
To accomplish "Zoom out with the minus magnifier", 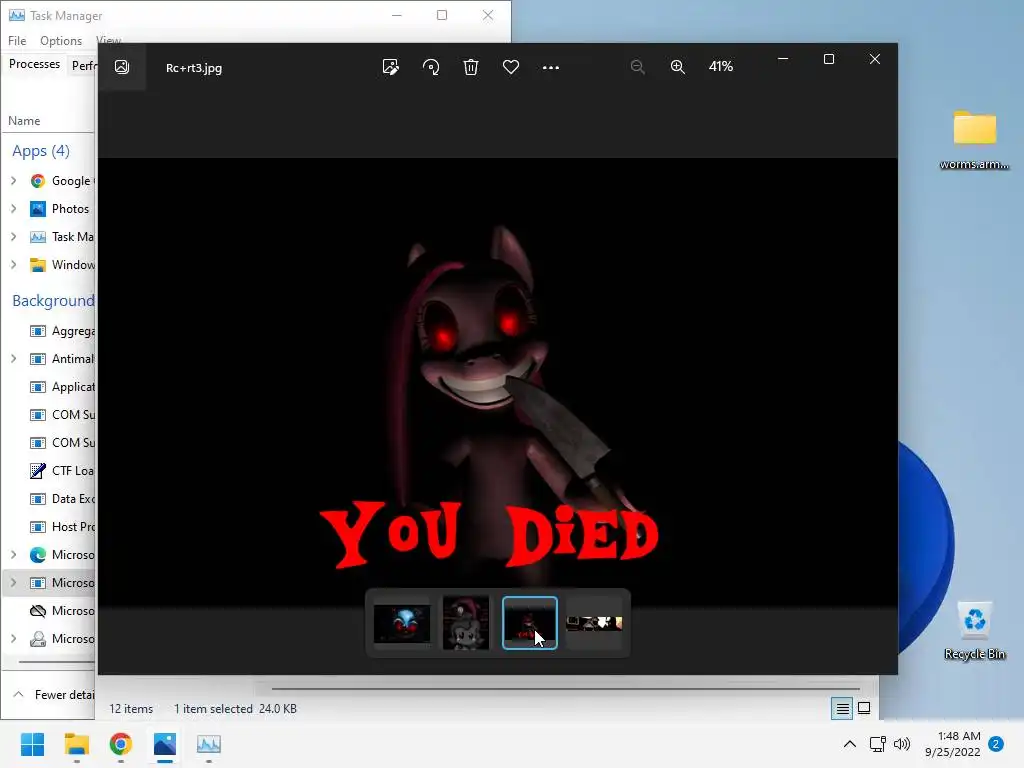I will coord(637,67).
